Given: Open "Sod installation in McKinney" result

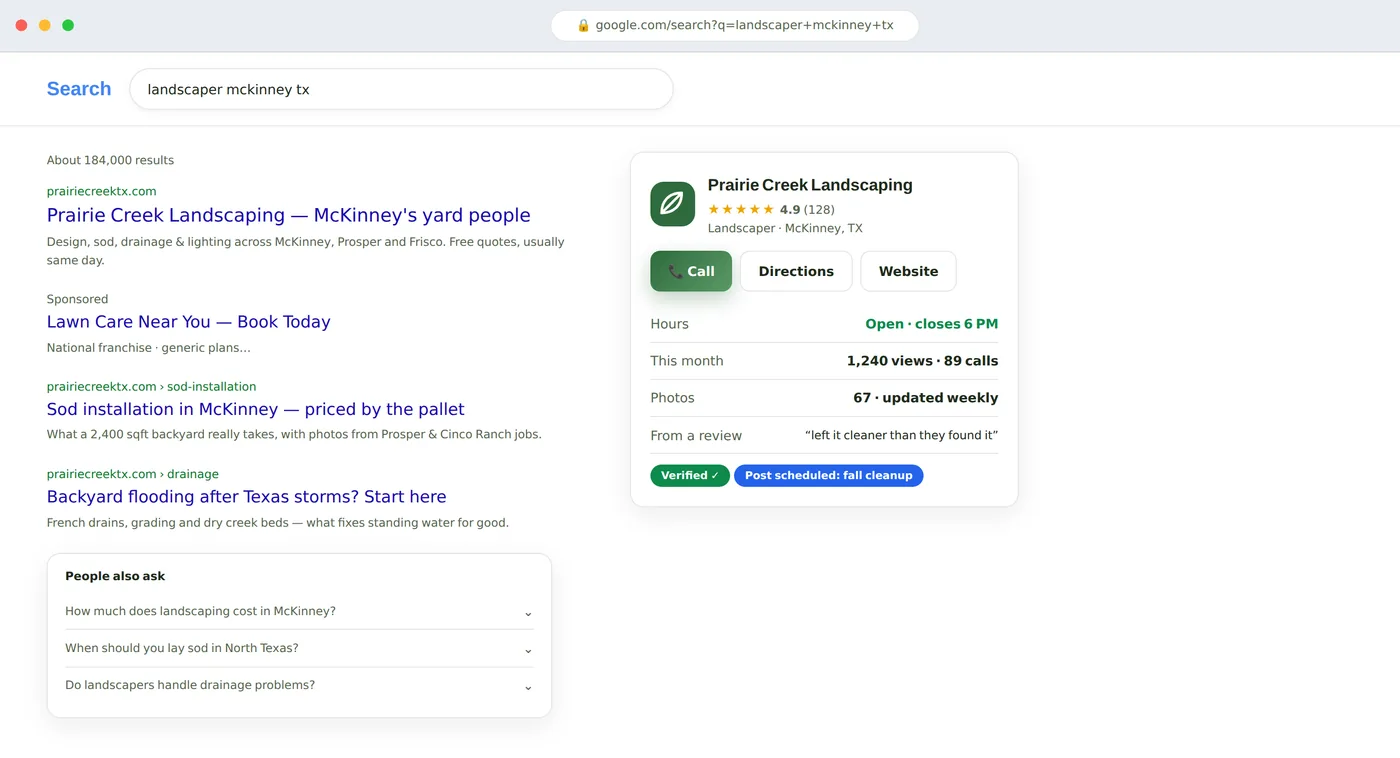Looking at the screenshot, I should 256,409.
